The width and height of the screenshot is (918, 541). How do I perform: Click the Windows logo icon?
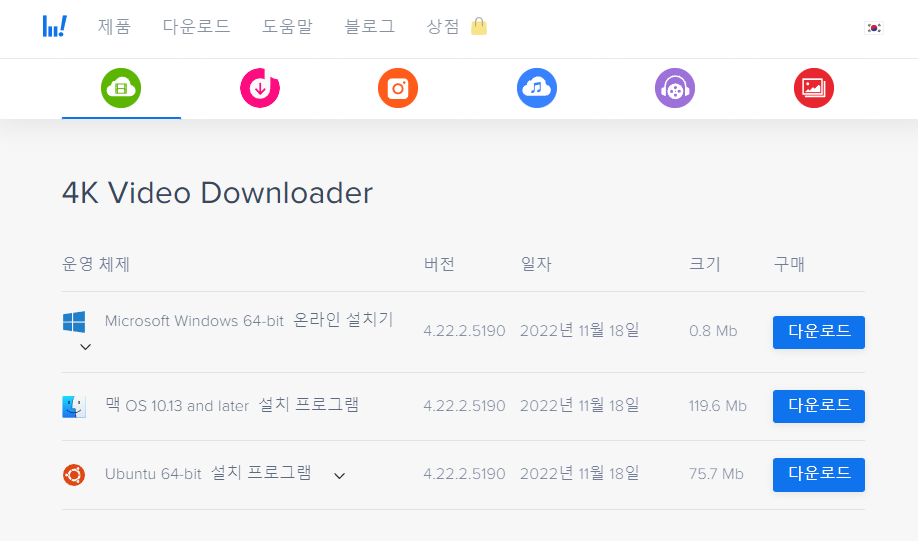[x=74, y=322]
